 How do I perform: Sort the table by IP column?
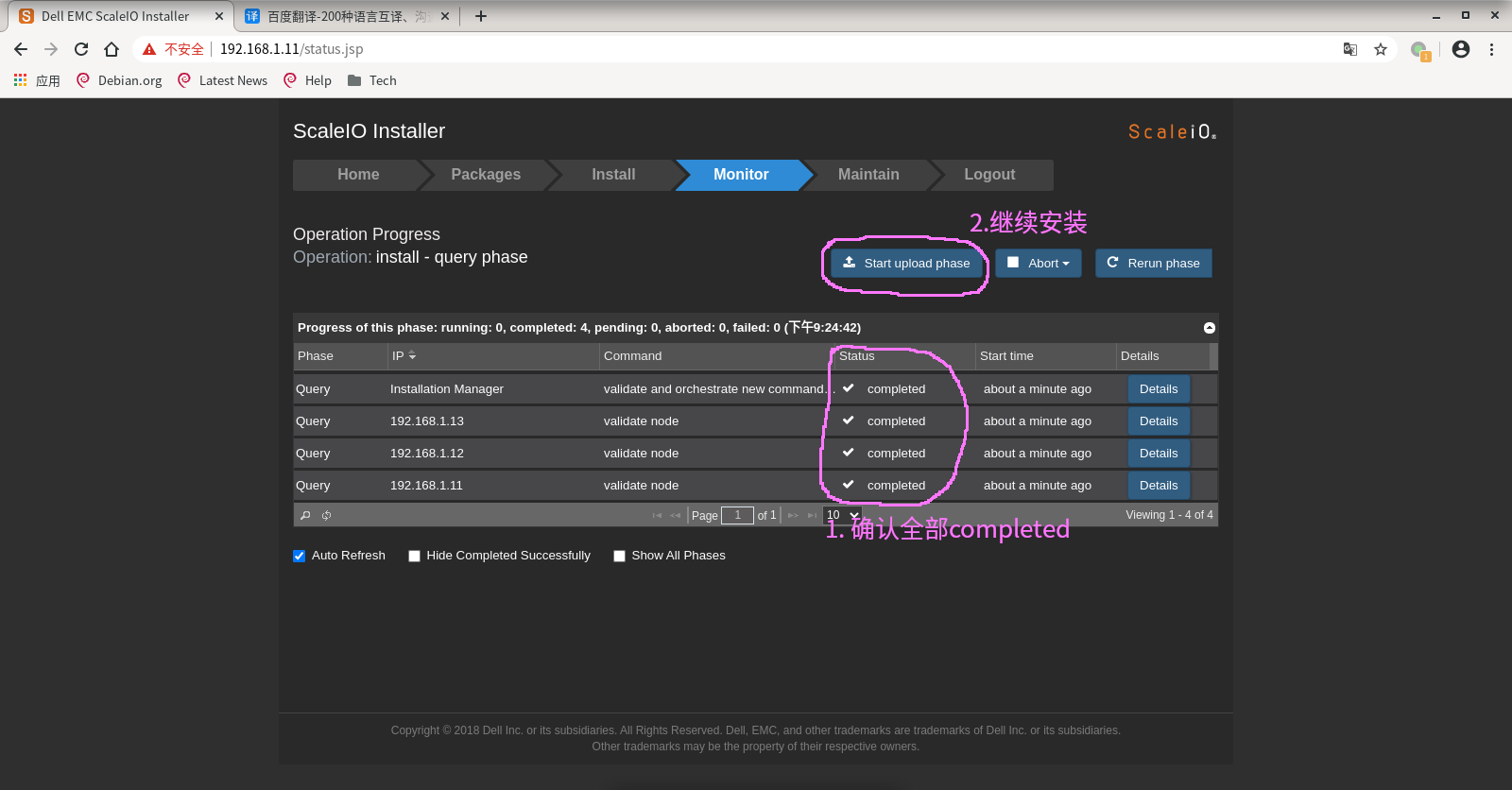click(x=493, y=356)
